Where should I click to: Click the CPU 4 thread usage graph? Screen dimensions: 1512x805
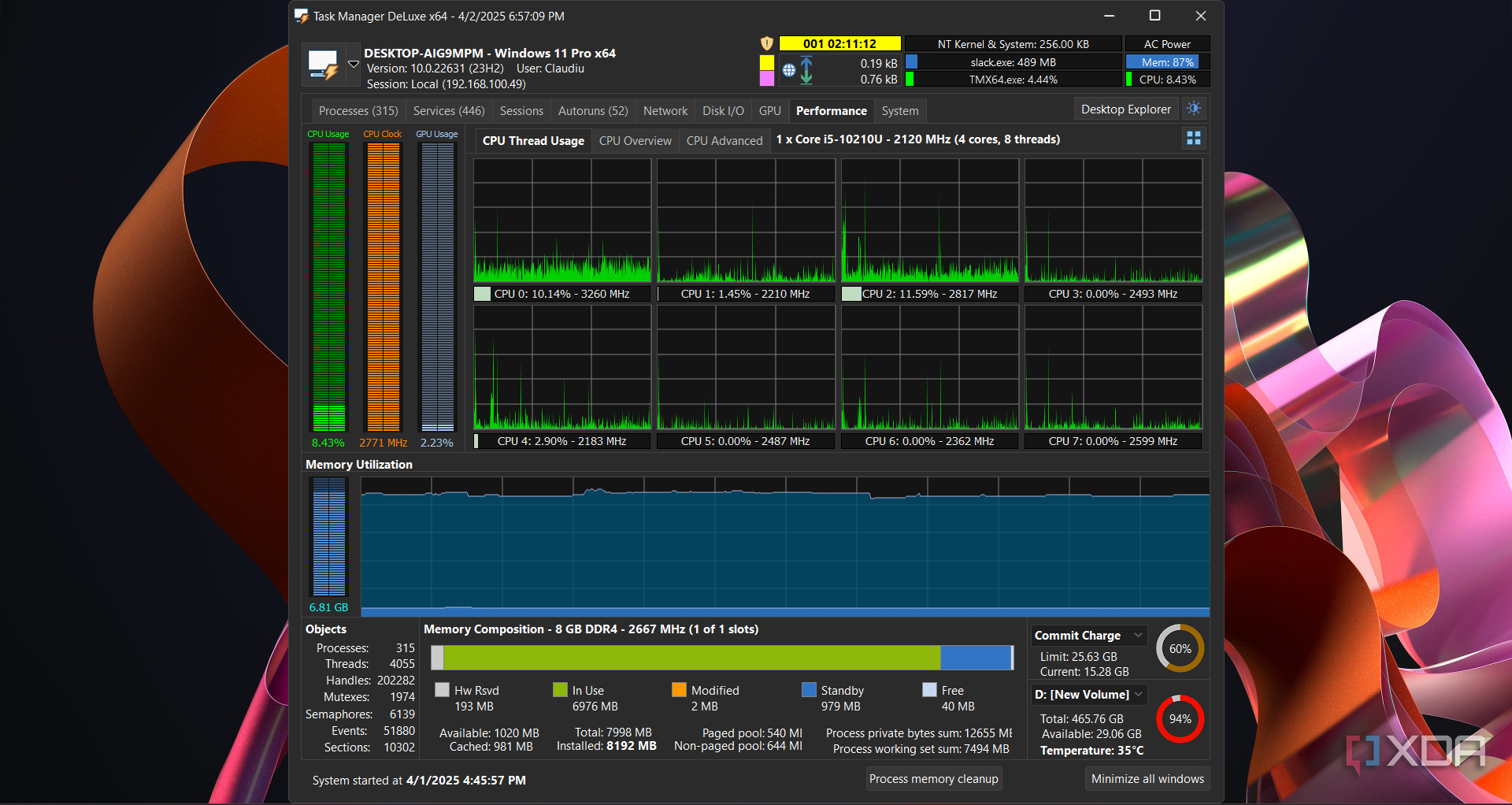562,368
